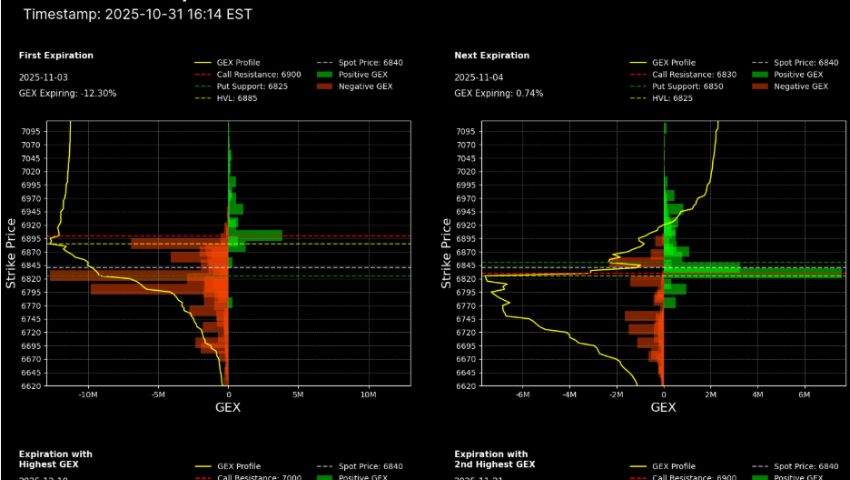850x480 pixels.
Task: Click the GEX Expiring: -12.30% label
Action: pos(68,93)
